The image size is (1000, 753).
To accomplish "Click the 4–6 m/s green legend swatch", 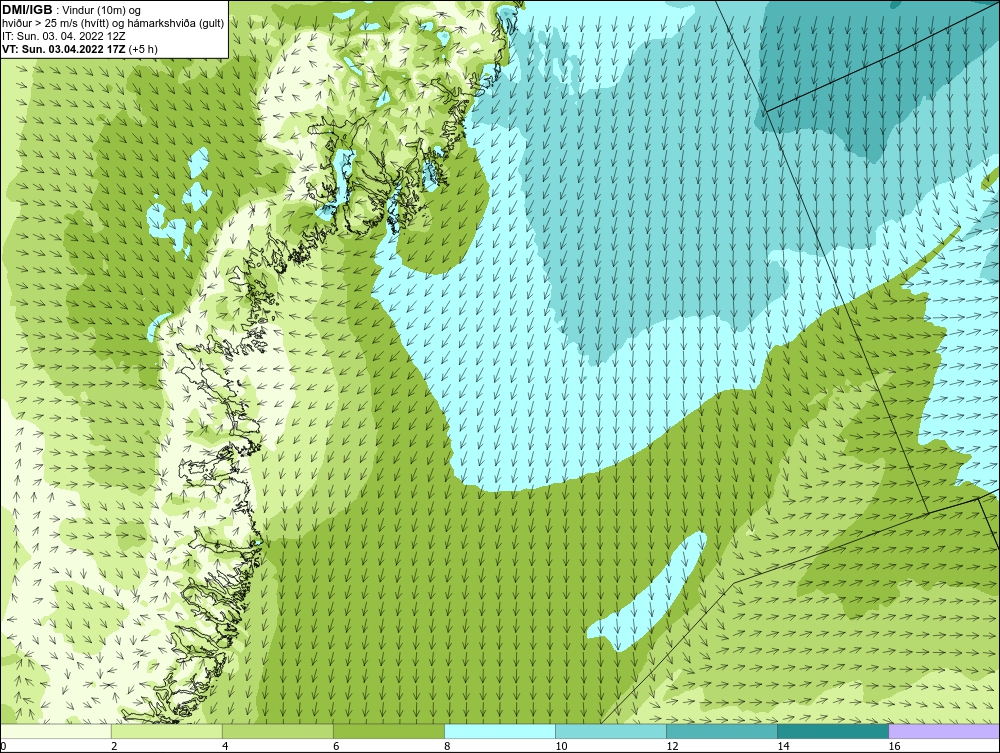I will [278, 731].
